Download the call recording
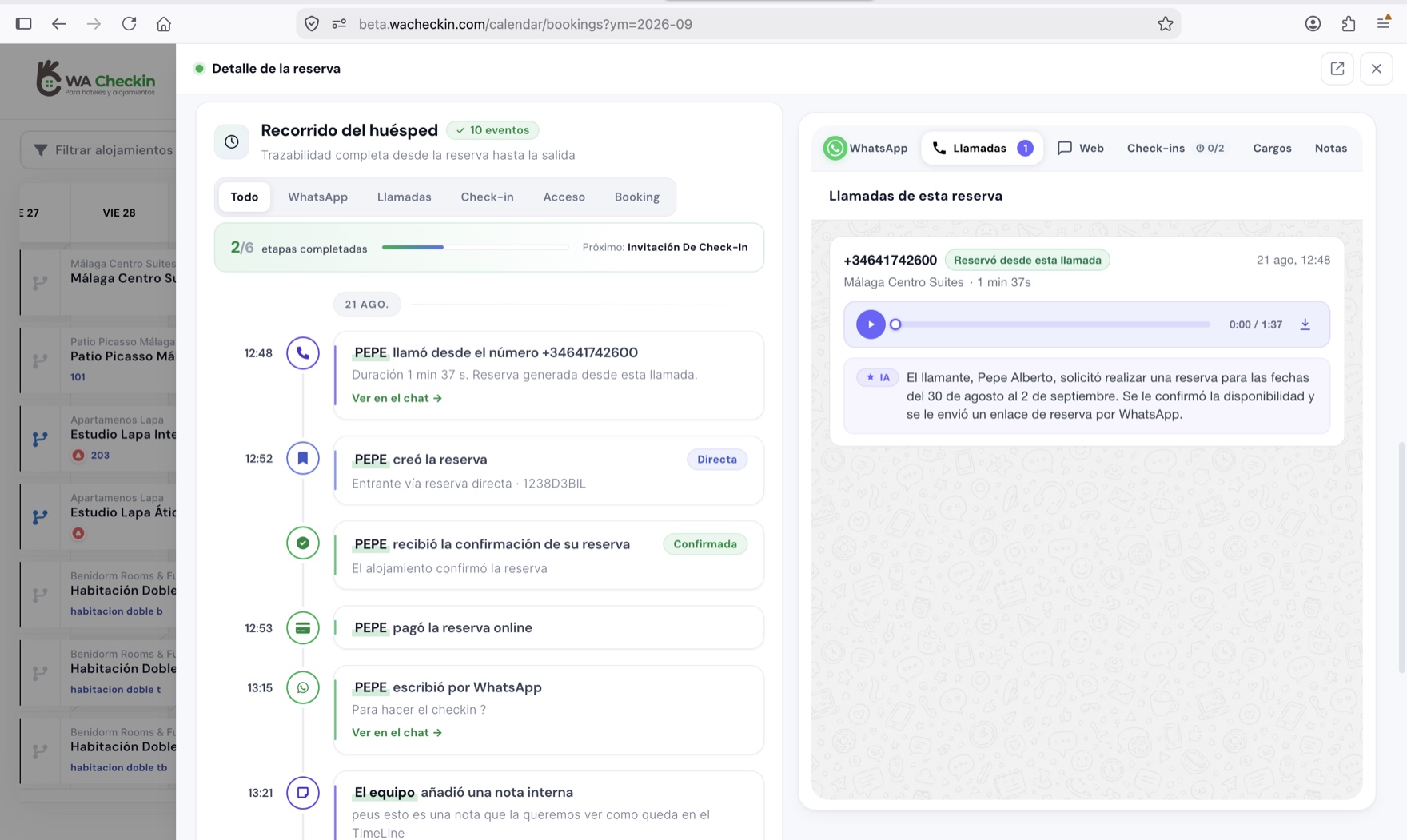Viewport: 1407px width, 840px height. pyautogui.click(x=1305, y=324)
